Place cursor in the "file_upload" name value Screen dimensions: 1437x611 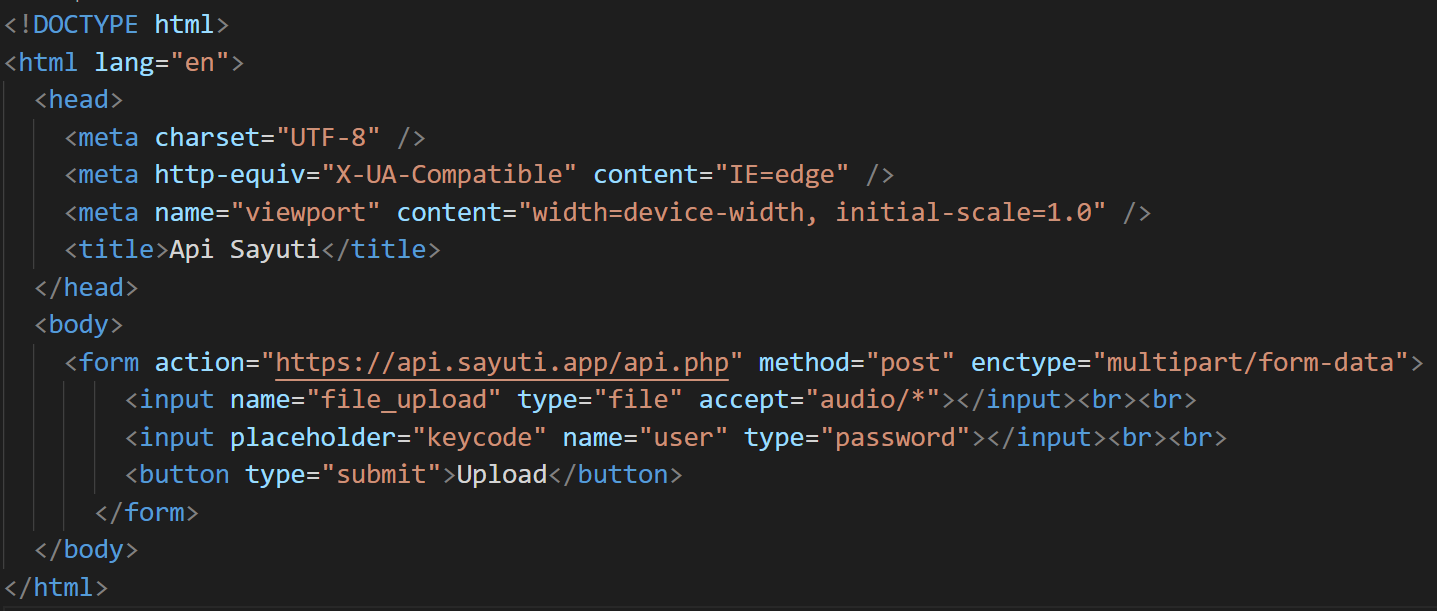click(x=410, y=400)
